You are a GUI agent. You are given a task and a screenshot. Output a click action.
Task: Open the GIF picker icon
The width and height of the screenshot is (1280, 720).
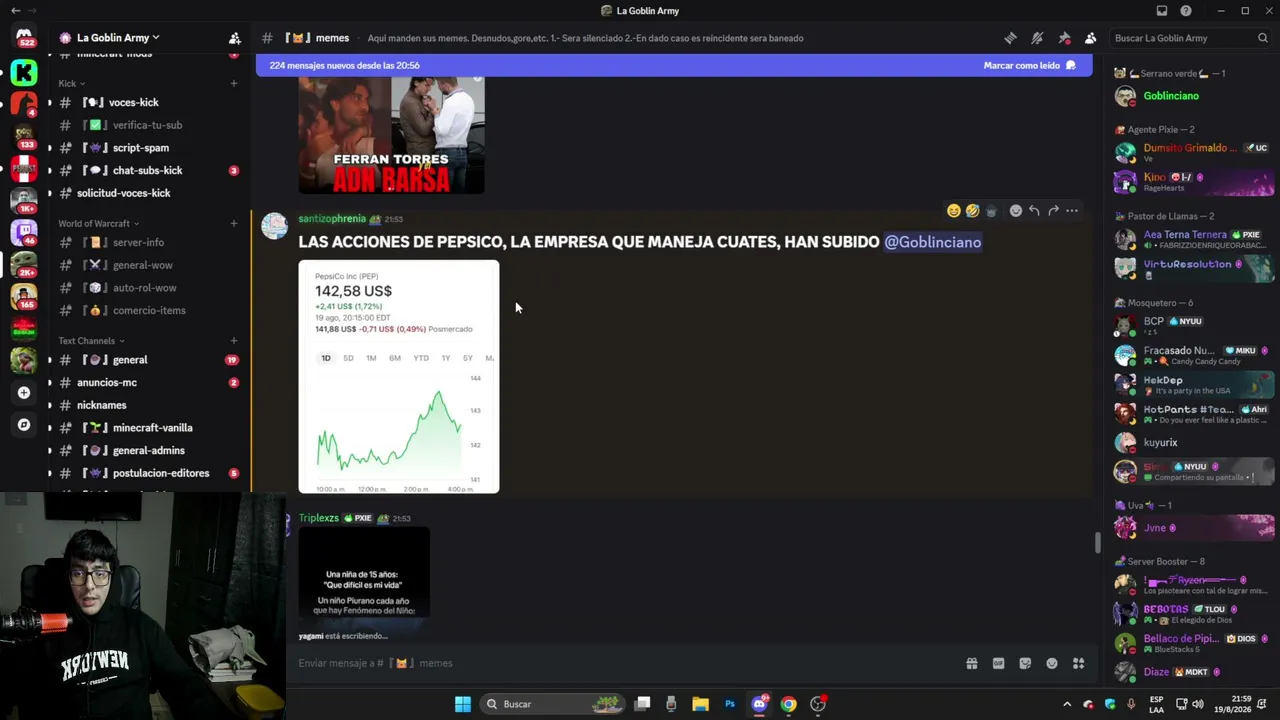pos(998,663)
